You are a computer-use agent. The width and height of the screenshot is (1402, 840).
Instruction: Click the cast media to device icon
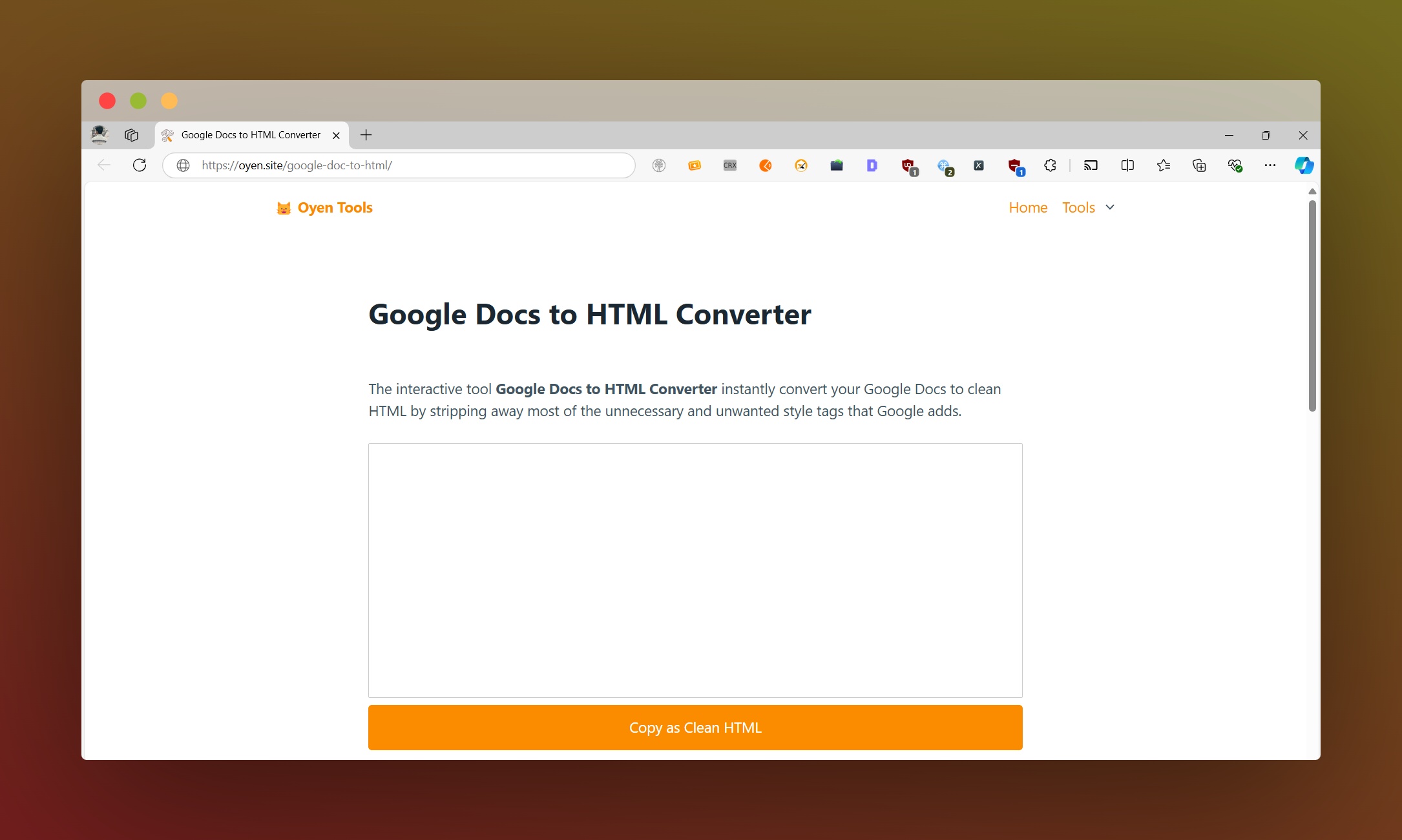pyautogui.click(x=1091, y=165)
